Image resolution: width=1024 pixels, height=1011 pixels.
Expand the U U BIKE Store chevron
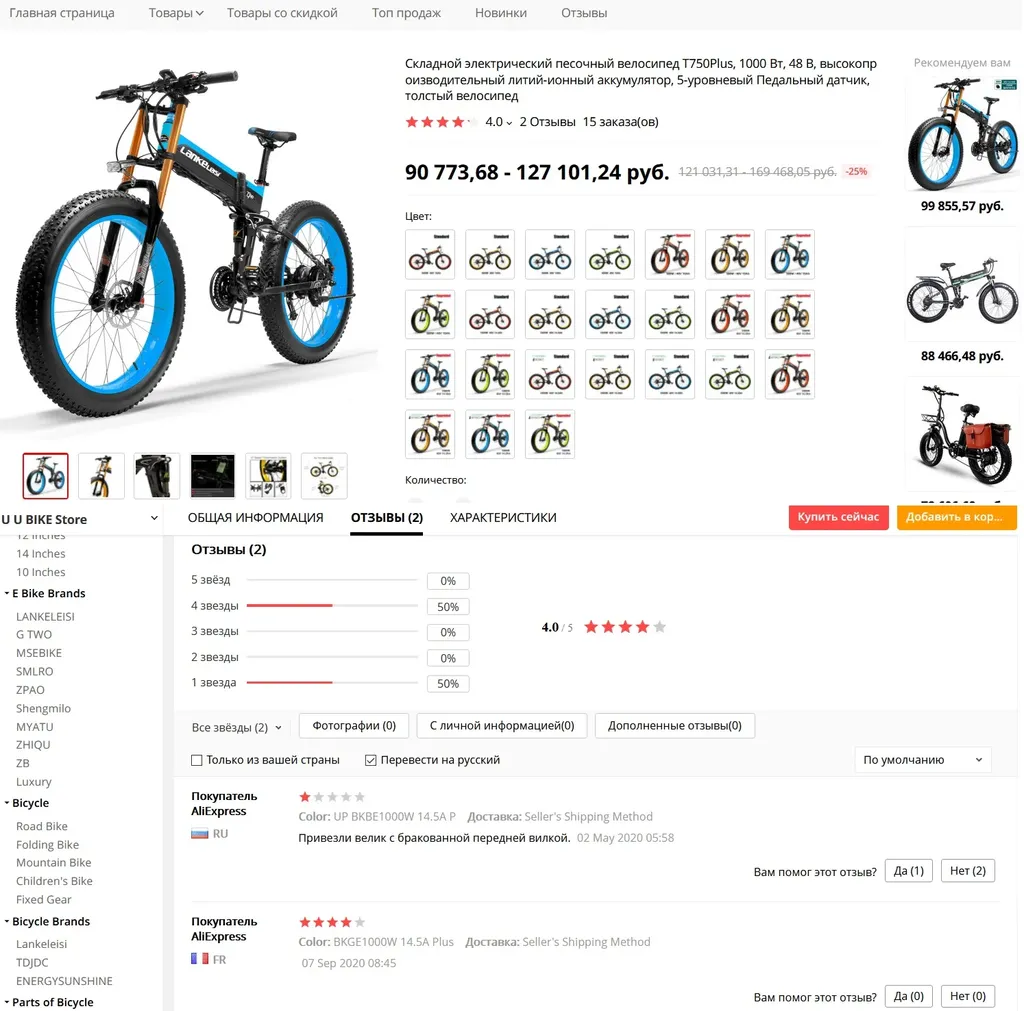(154, 519)
